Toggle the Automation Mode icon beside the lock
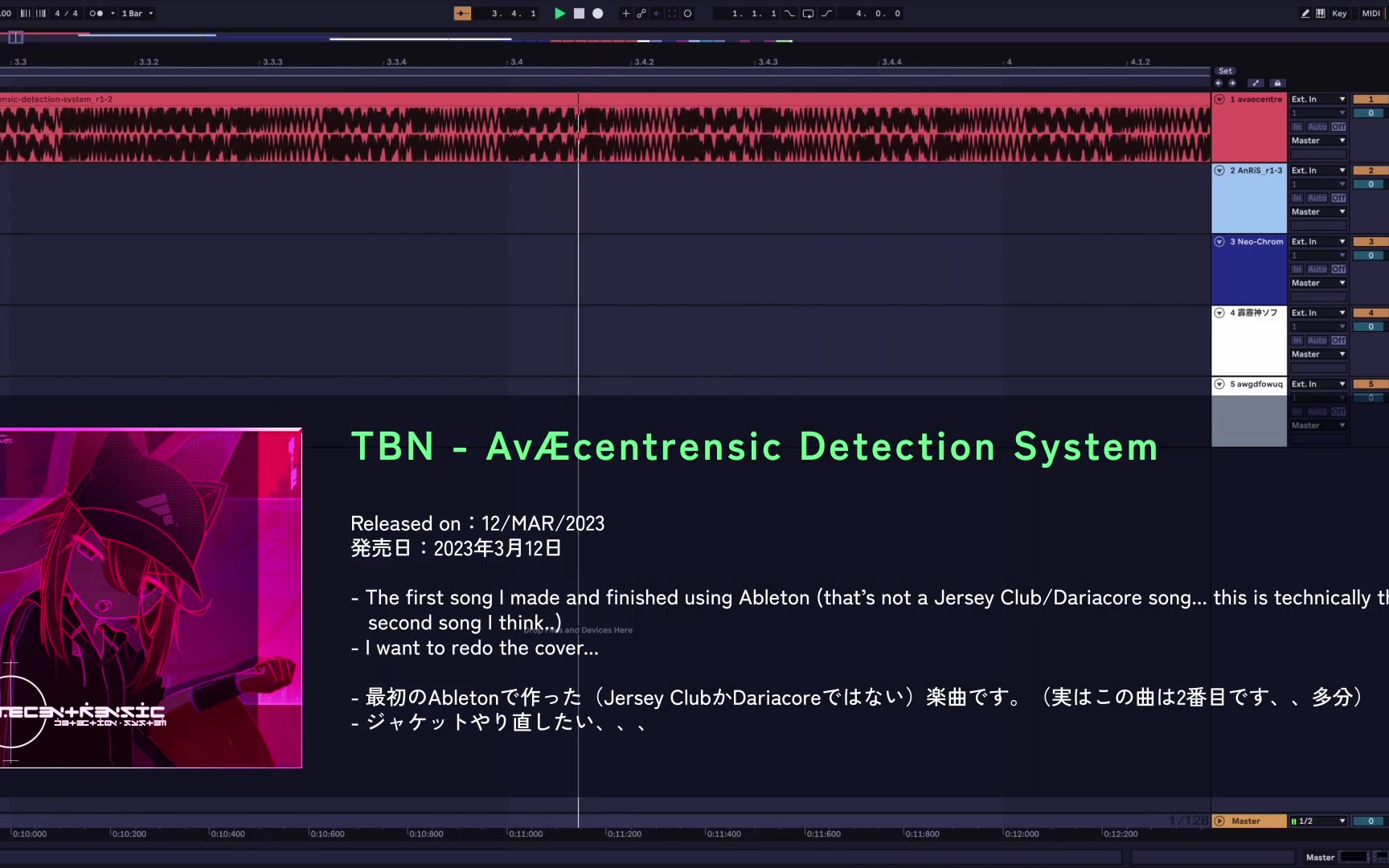Image resolution: width=1389 pixels, height=868 pixels. point(1256,83)
